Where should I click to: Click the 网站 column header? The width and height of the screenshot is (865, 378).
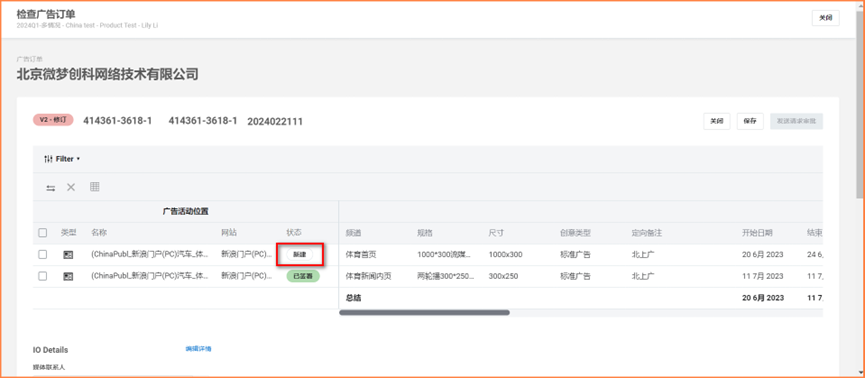228,233
